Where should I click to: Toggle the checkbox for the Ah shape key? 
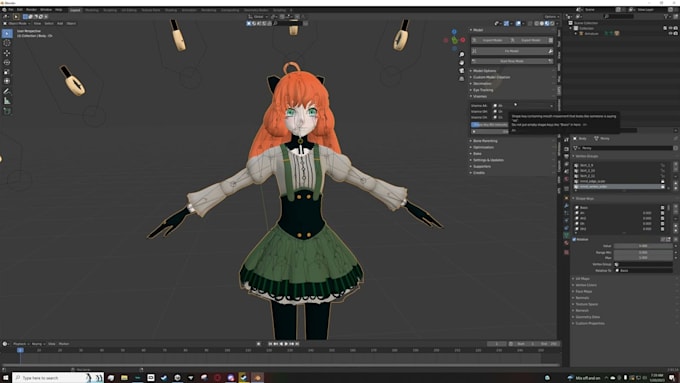coord(662,213)
